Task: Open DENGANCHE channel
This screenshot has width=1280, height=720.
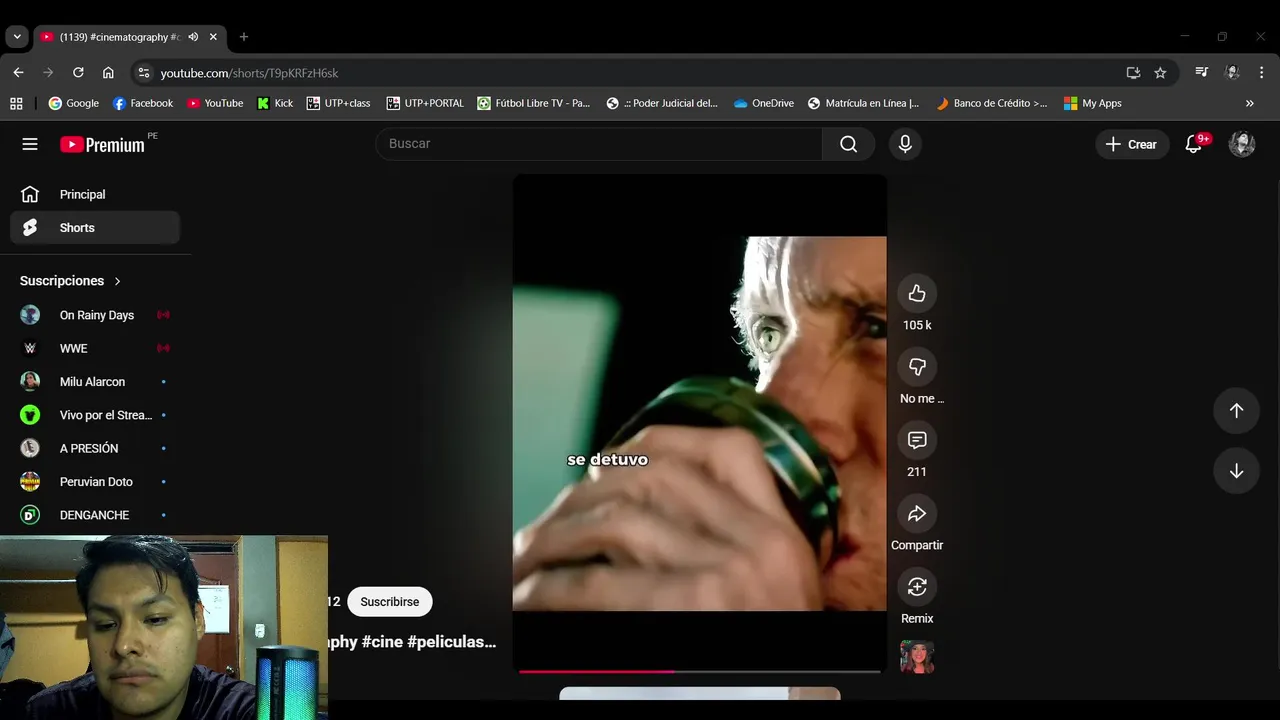Action: (x=95, y=515)
